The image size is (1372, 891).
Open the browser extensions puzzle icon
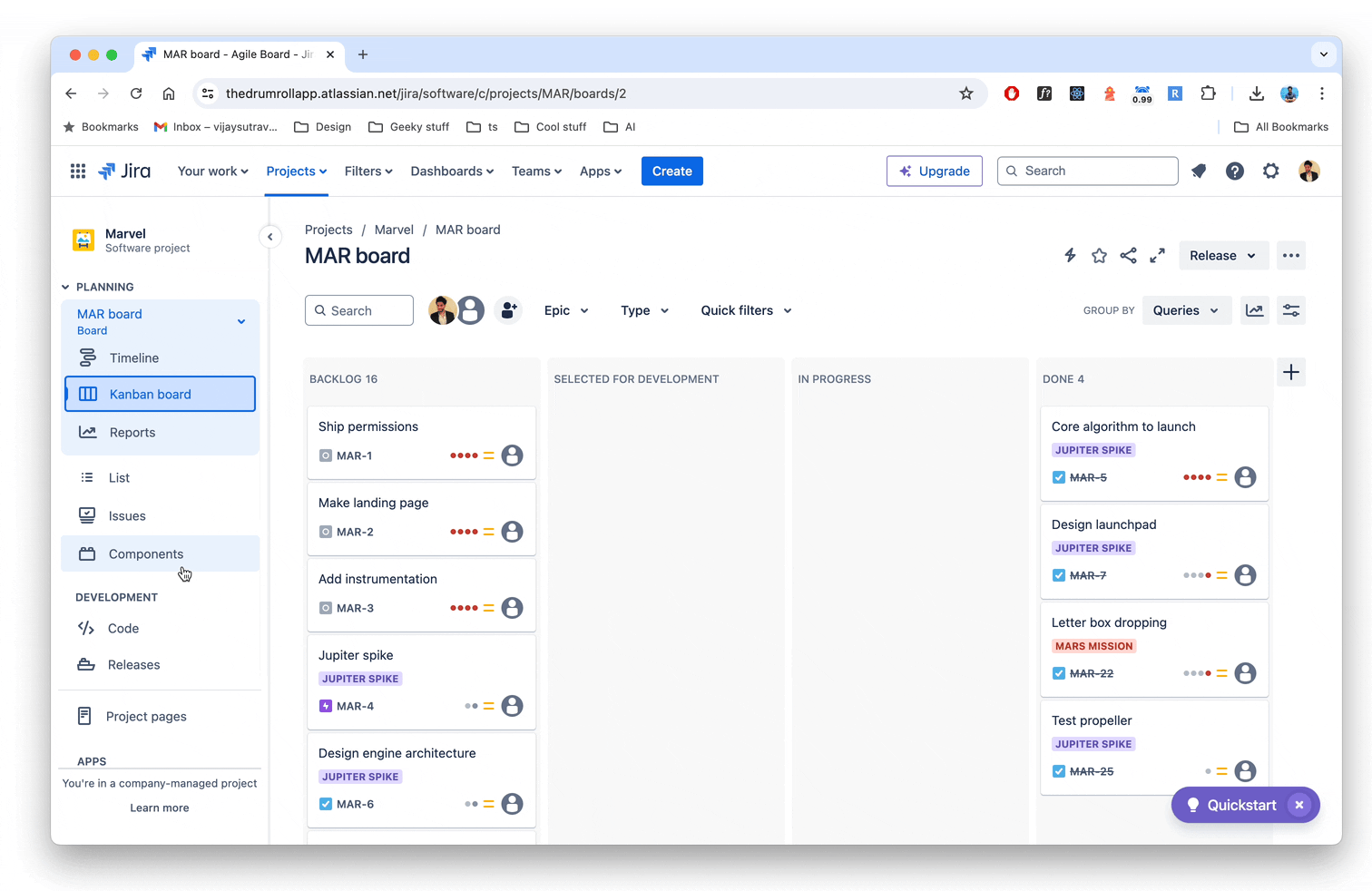coord(1208,93)
